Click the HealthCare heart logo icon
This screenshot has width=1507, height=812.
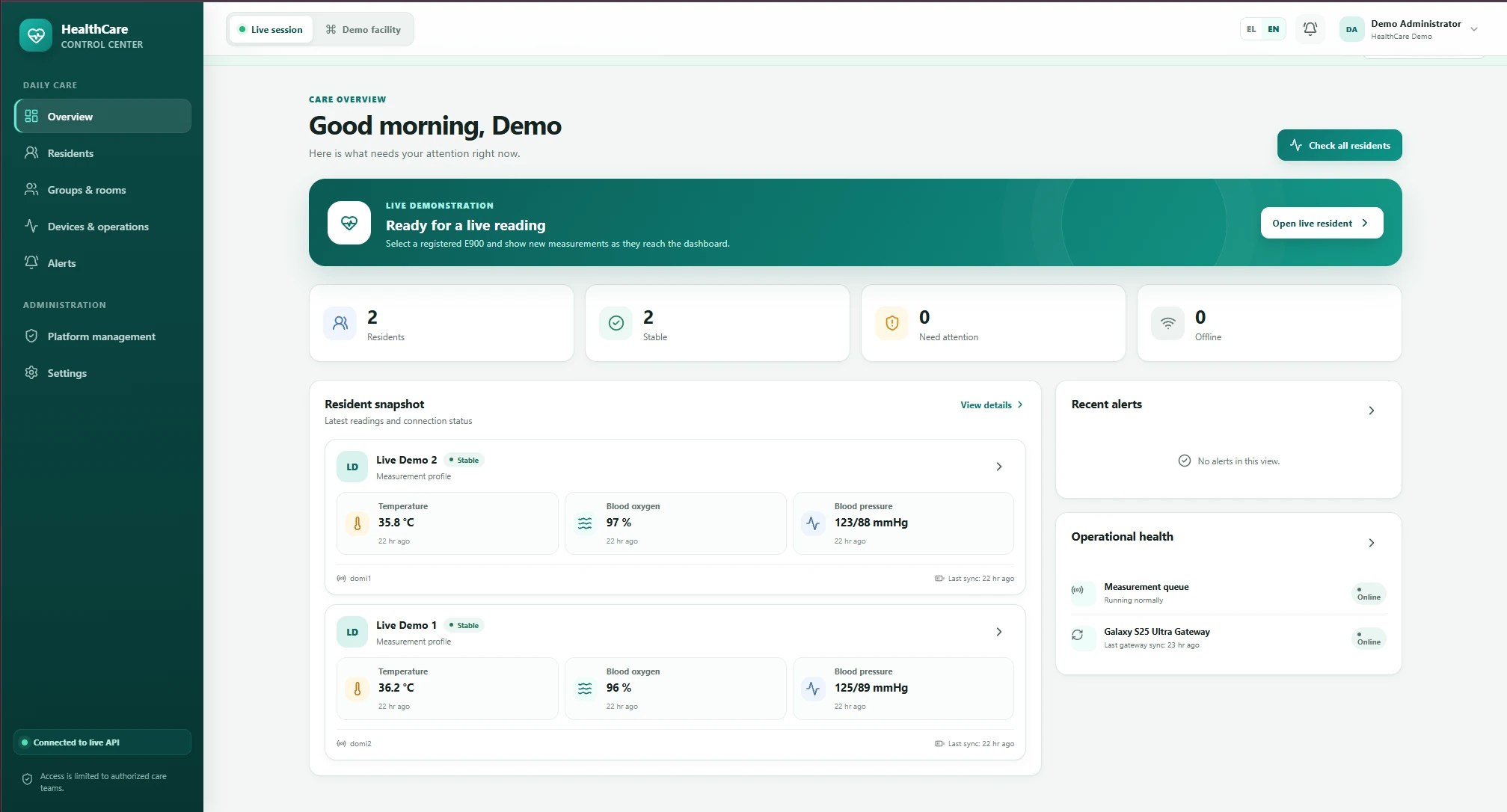(x=36, y=35)
